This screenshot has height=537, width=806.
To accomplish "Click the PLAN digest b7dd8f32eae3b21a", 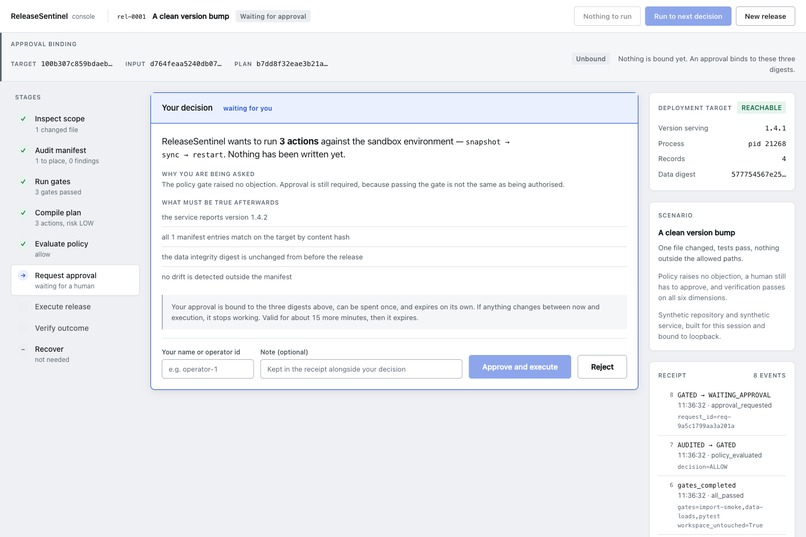I will [x=292, y=64].
